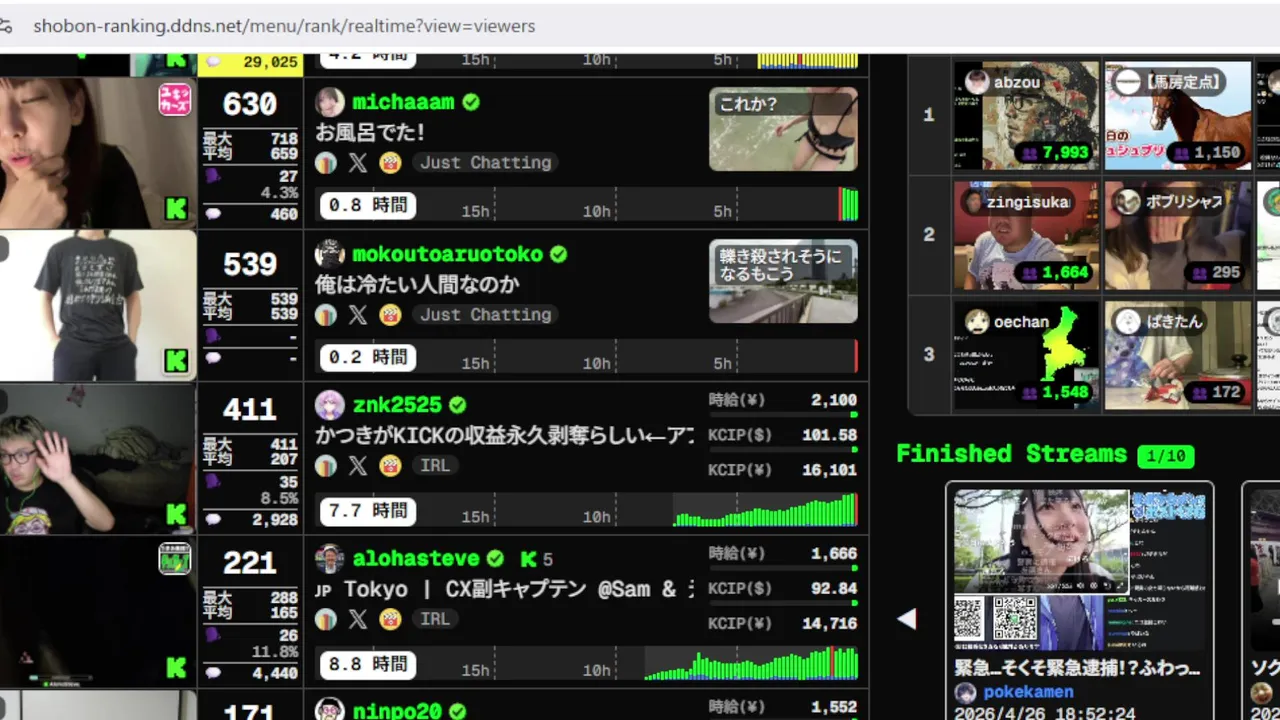
Task: Open alohasteve's clips clapperboard icon
Action: (x=390, y=619)
